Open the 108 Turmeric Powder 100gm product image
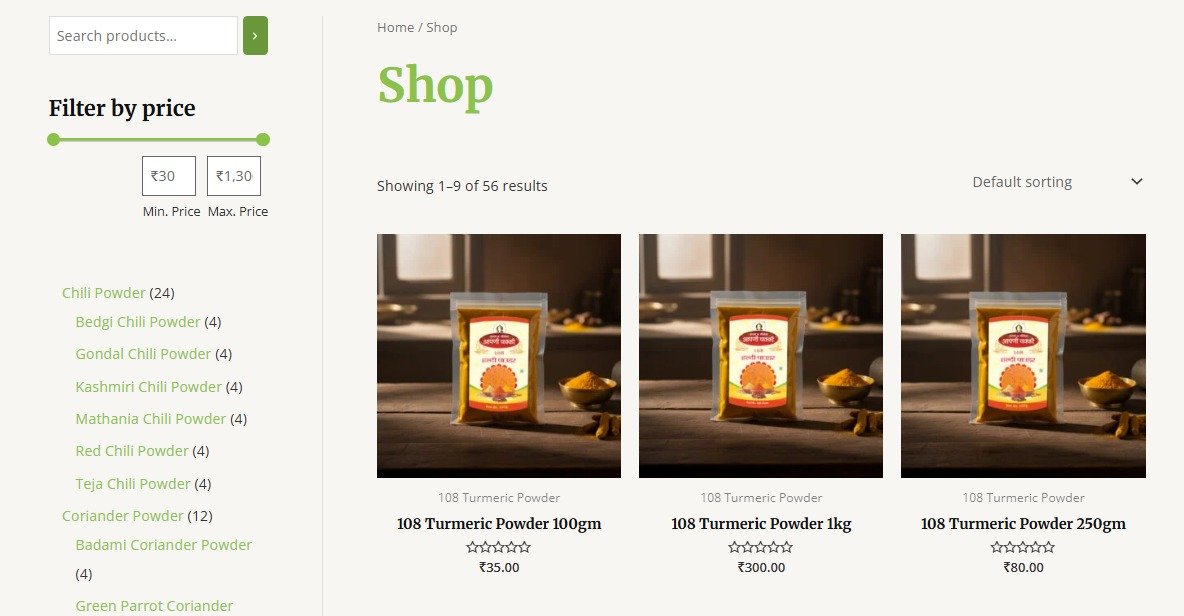 (x=498, y=356)
